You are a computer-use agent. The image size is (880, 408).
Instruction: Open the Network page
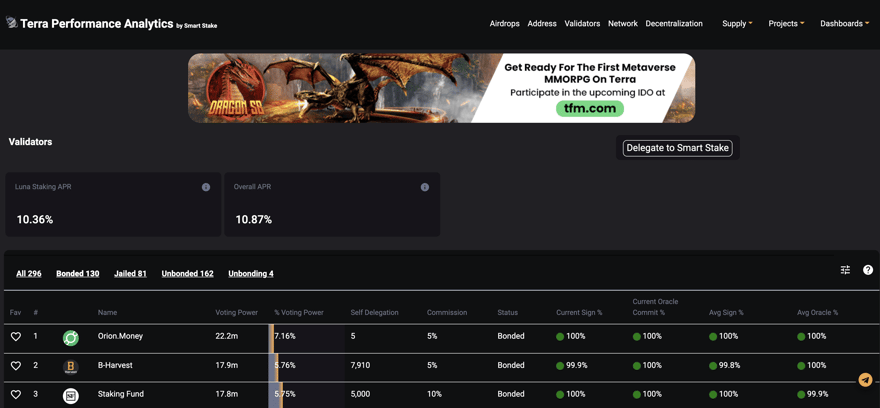(x=623, y=24)
